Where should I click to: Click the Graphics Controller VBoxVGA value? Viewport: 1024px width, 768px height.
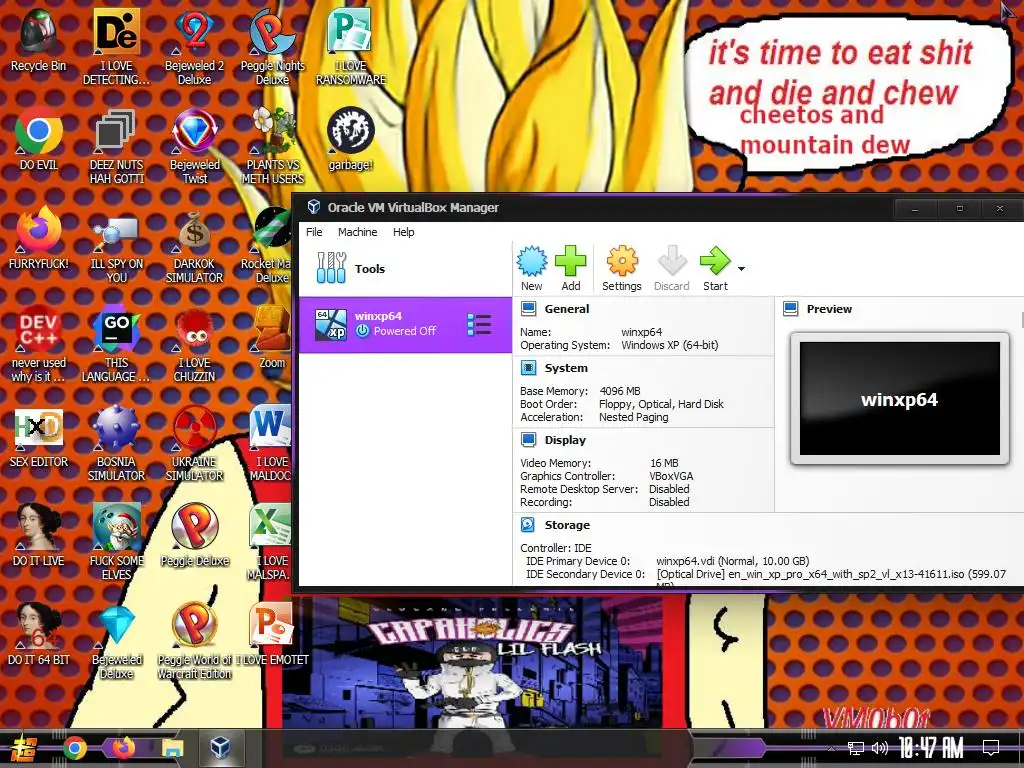click(671, 475)
